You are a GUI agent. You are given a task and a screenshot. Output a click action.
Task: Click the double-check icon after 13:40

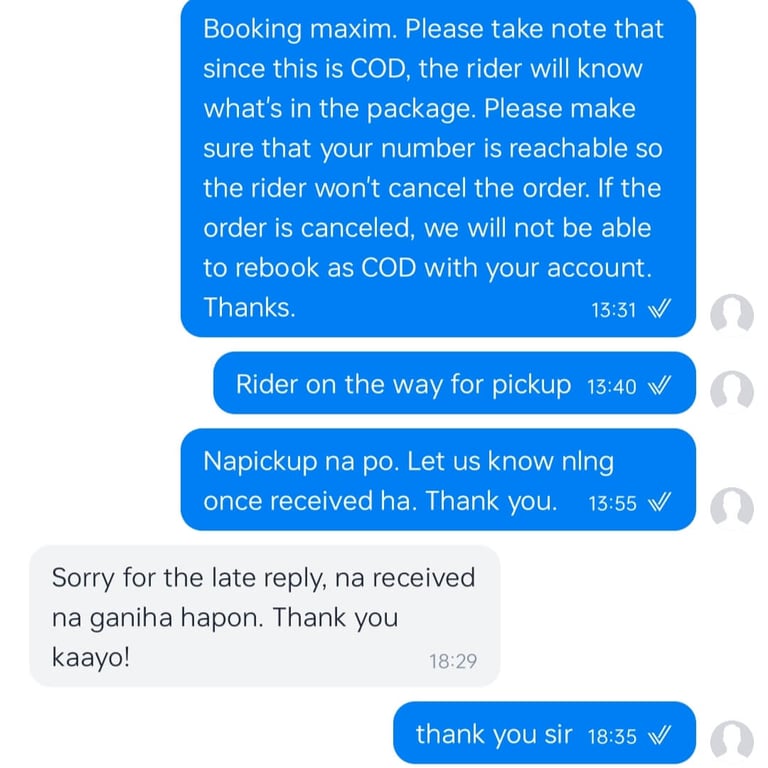pyautogui.click(x=658, y=386)
